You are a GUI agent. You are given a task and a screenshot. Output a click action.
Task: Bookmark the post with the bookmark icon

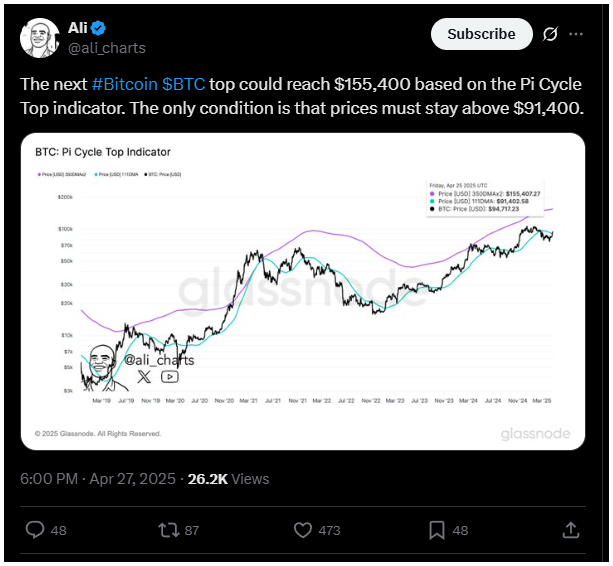pos(437,530)
